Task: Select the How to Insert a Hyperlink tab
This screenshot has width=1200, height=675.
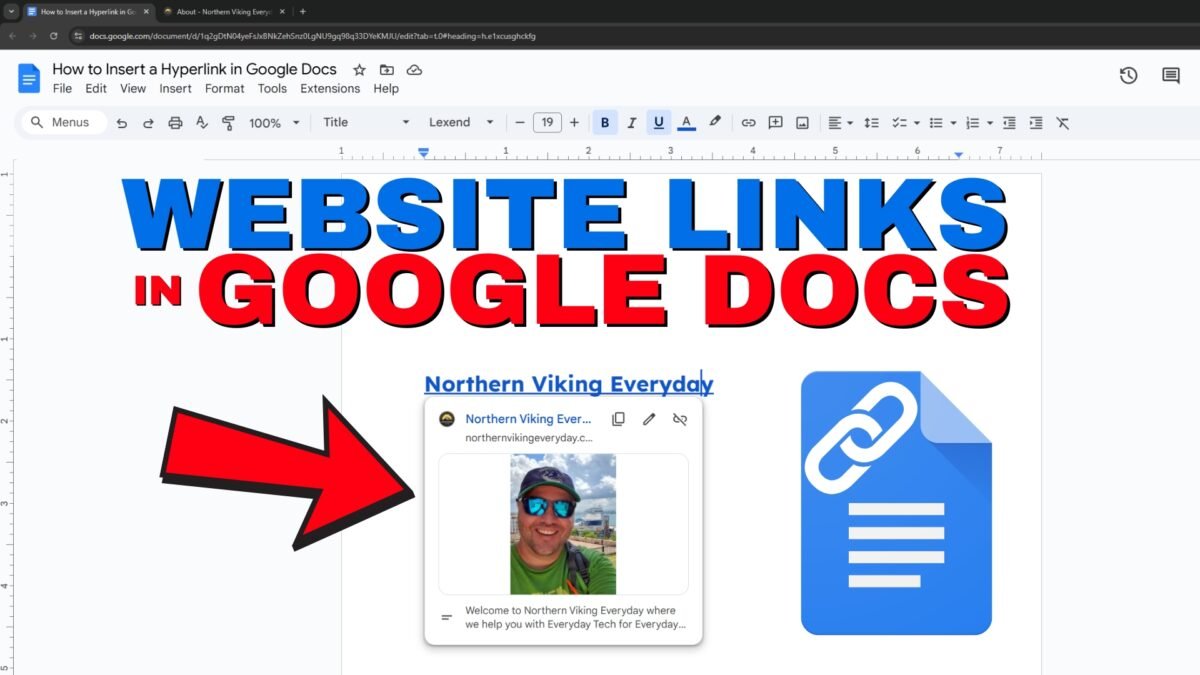Action: (x=87, y=12)
